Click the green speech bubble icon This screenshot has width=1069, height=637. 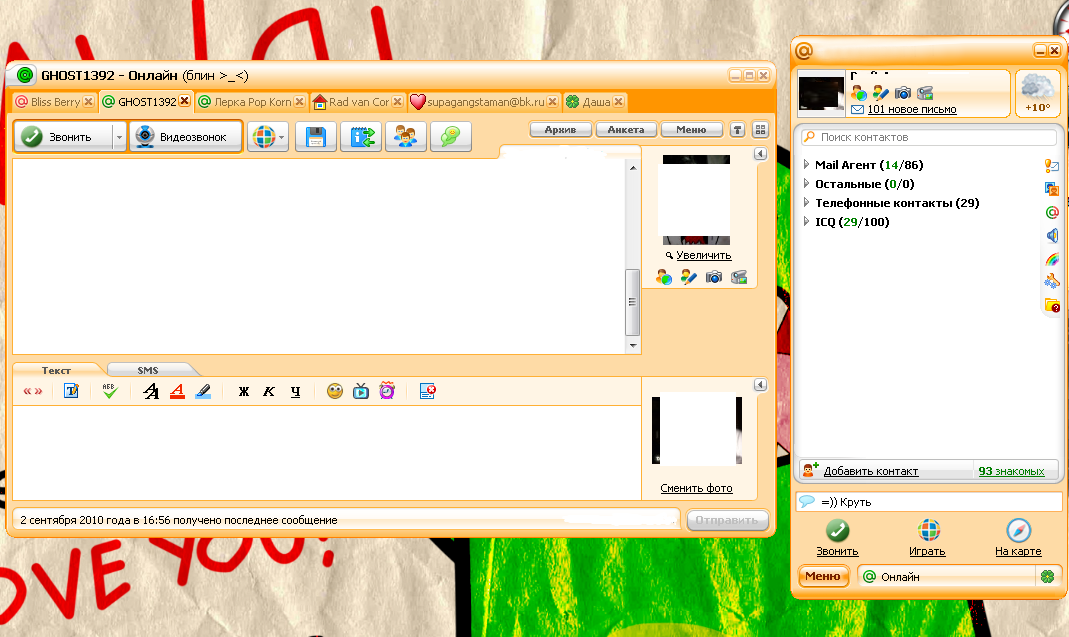tap(450, 137)
